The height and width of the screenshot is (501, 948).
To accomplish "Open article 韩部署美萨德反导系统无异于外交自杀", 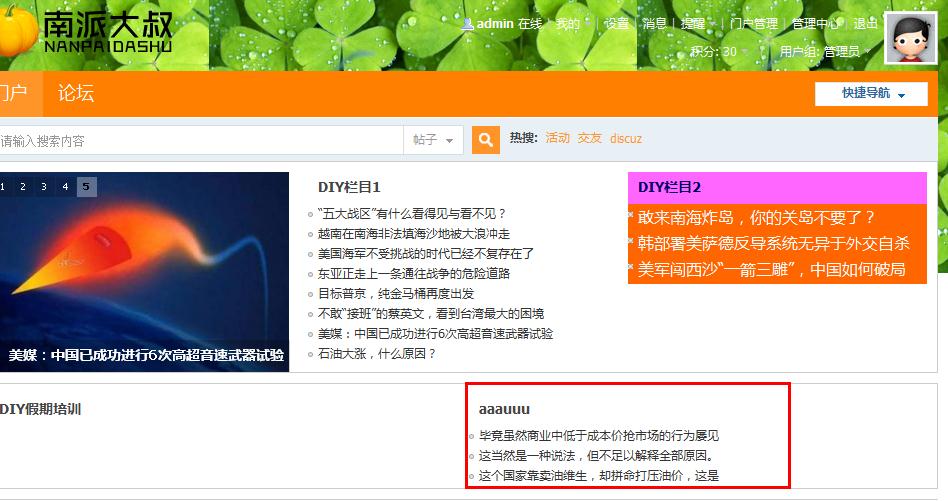I will click(773, 244).
